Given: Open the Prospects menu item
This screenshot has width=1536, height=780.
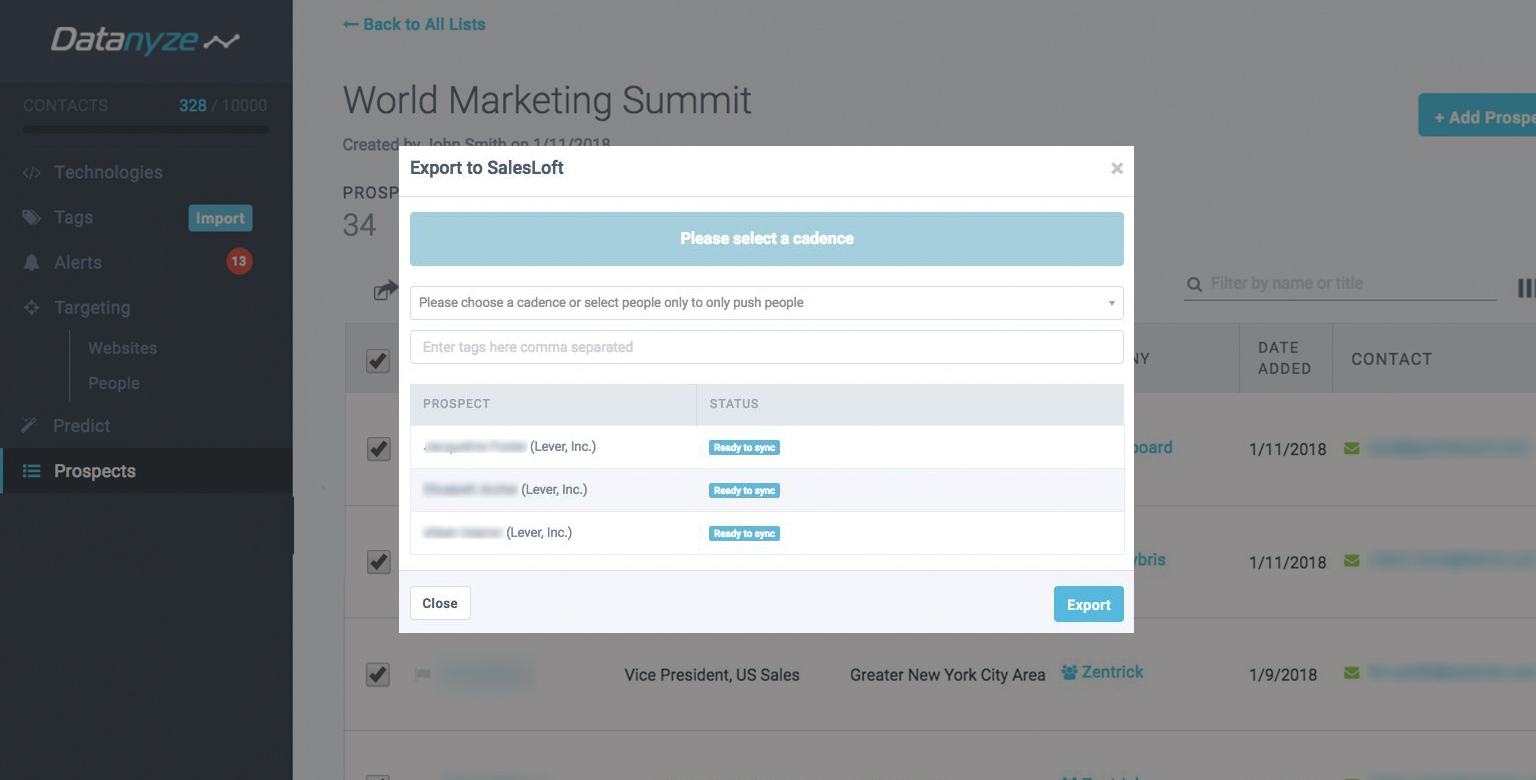Looking at the screenshot, I should [x=95, y=471].
